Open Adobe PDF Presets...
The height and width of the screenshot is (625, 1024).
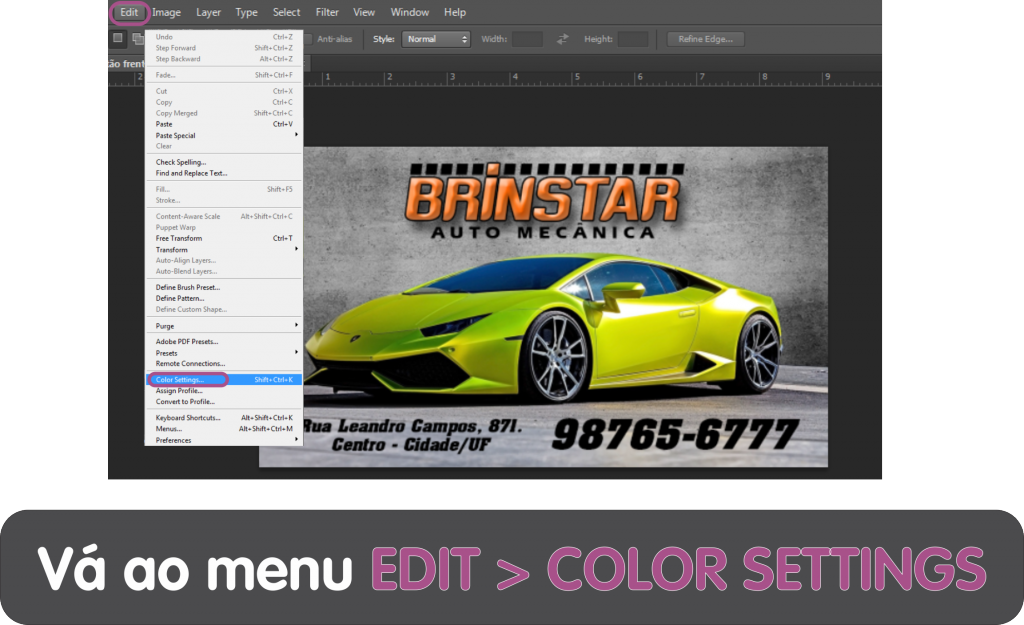[x=223, y=342]
